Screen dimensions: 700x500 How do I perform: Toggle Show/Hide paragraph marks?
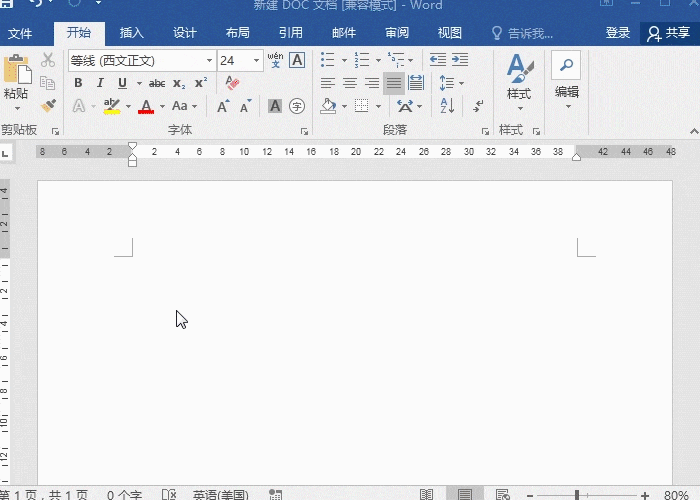pyautogui.click(x=478, y=106)
